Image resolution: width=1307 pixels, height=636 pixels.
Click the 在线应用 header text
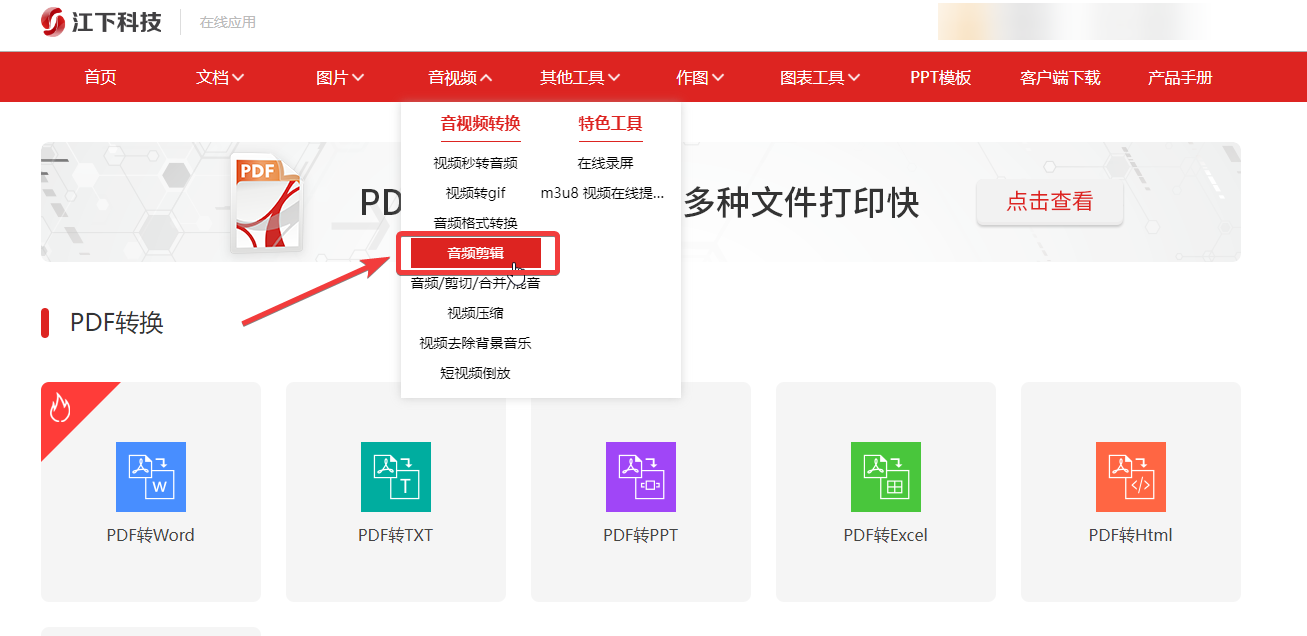point(228,22)
